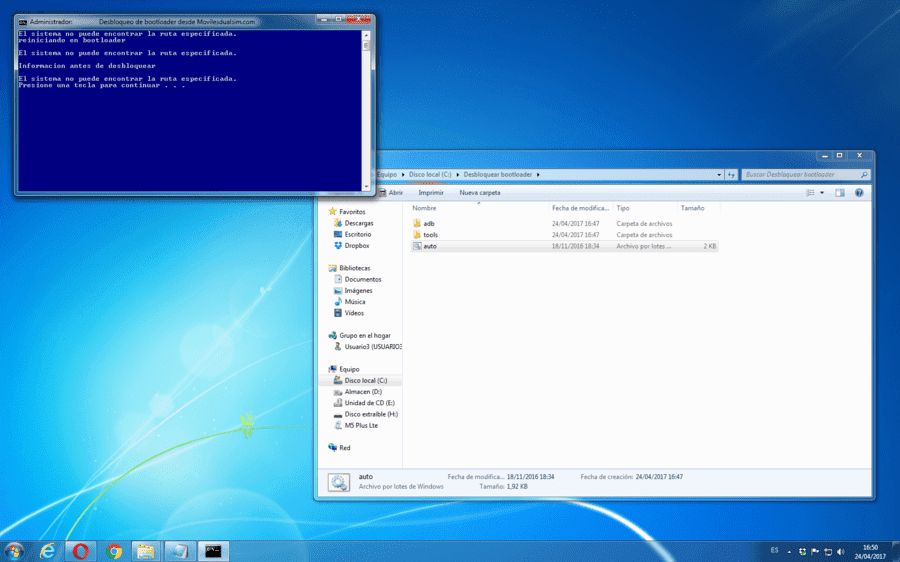Click the volume speaker tray icon
This screenshot has height=562, width=900.
tap(841, 552)
